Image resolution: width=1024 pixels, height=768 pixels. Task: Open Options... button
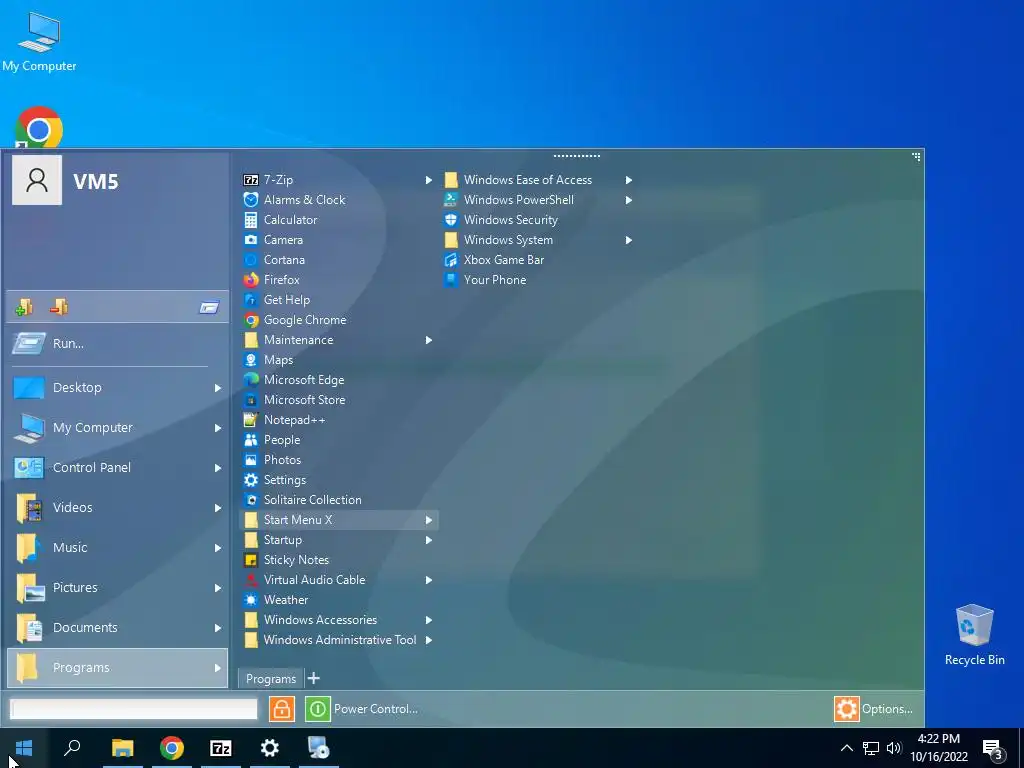(x=874, y=709)
